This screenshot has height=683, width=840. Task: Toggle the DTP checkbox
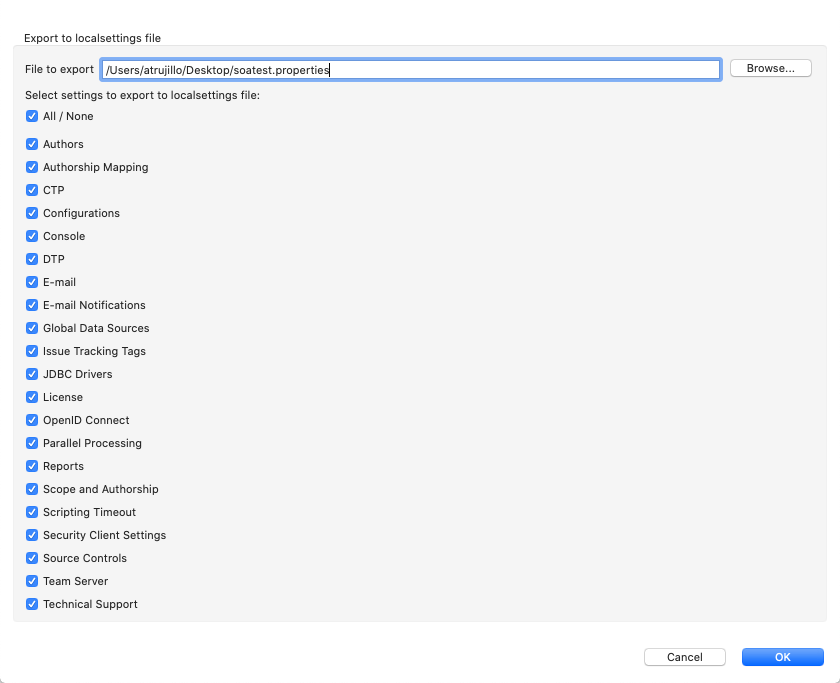pos(32,259)
